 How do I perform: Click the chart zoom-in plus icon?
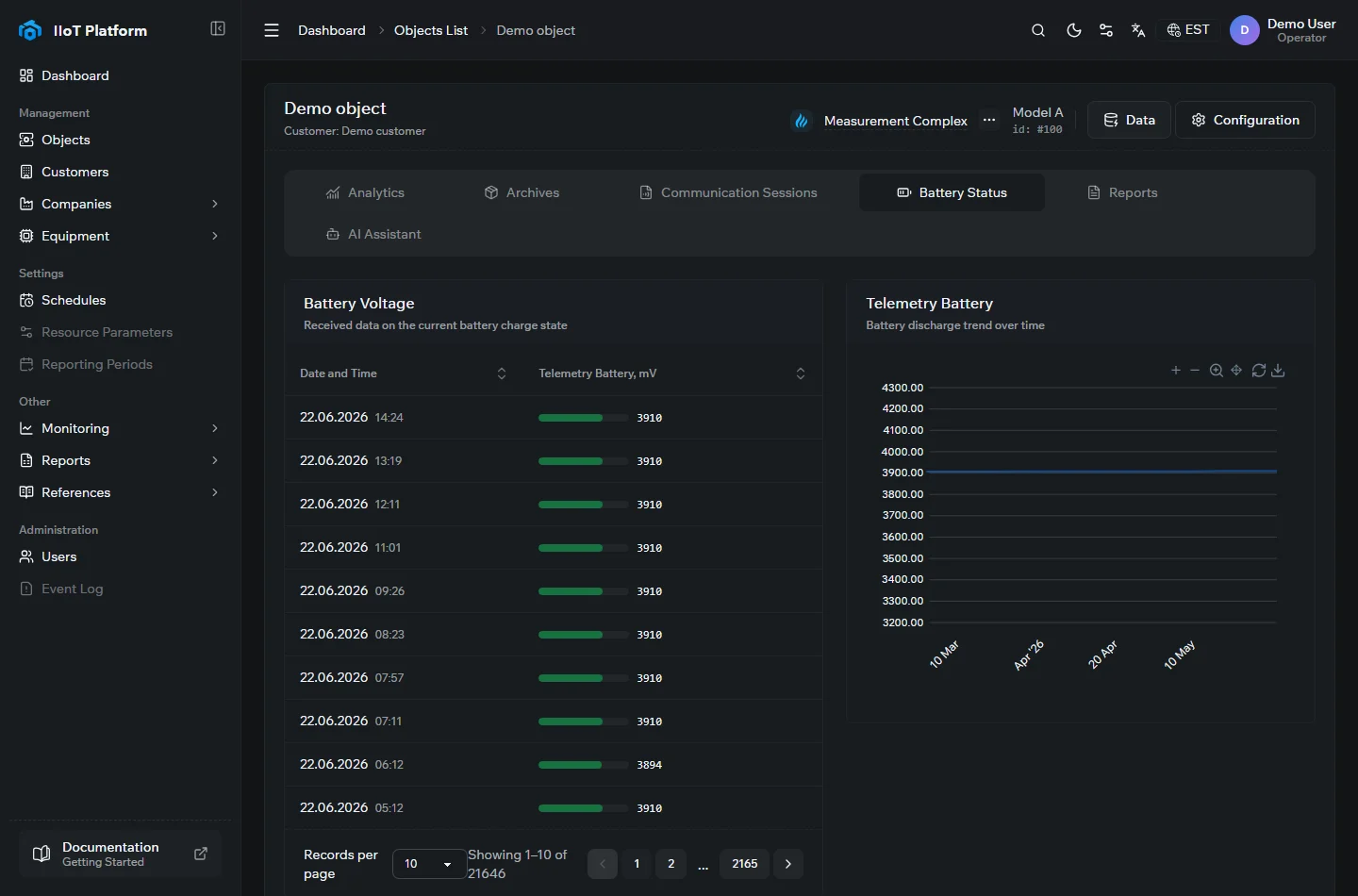[x=1176, y=371]
